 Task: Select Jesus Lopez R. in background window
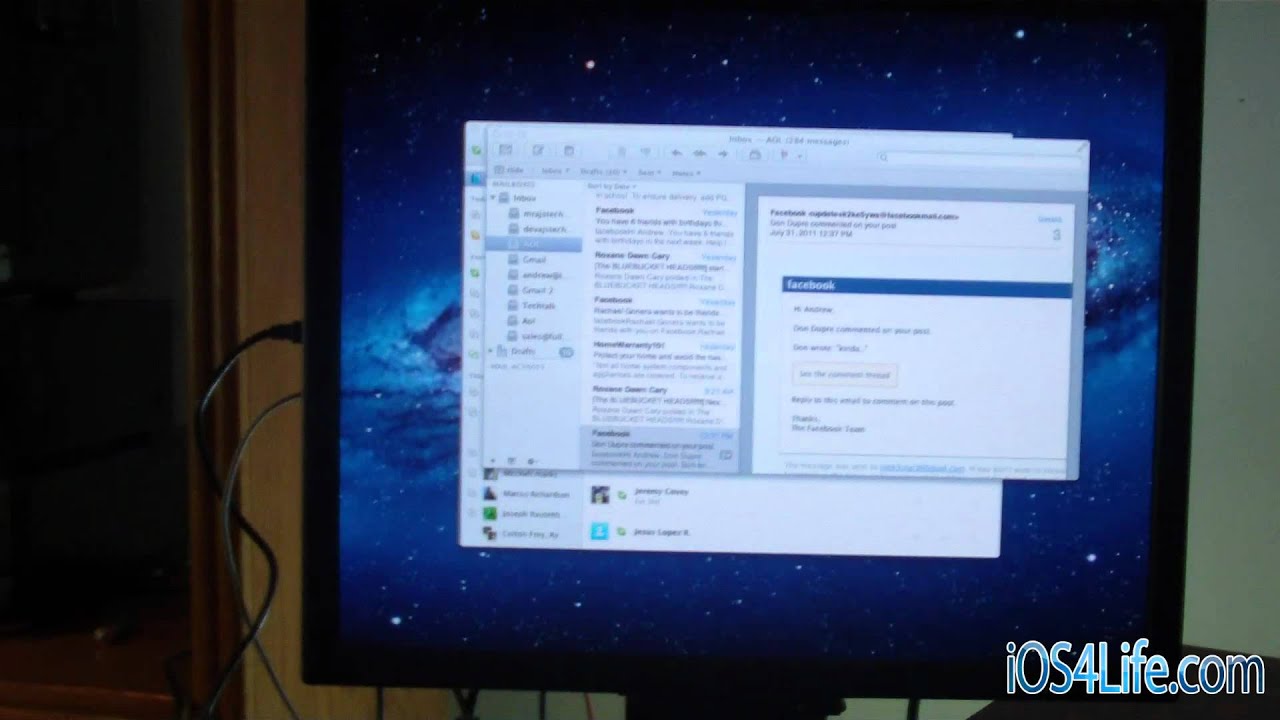pyautogui.click(x=662, y=532)
